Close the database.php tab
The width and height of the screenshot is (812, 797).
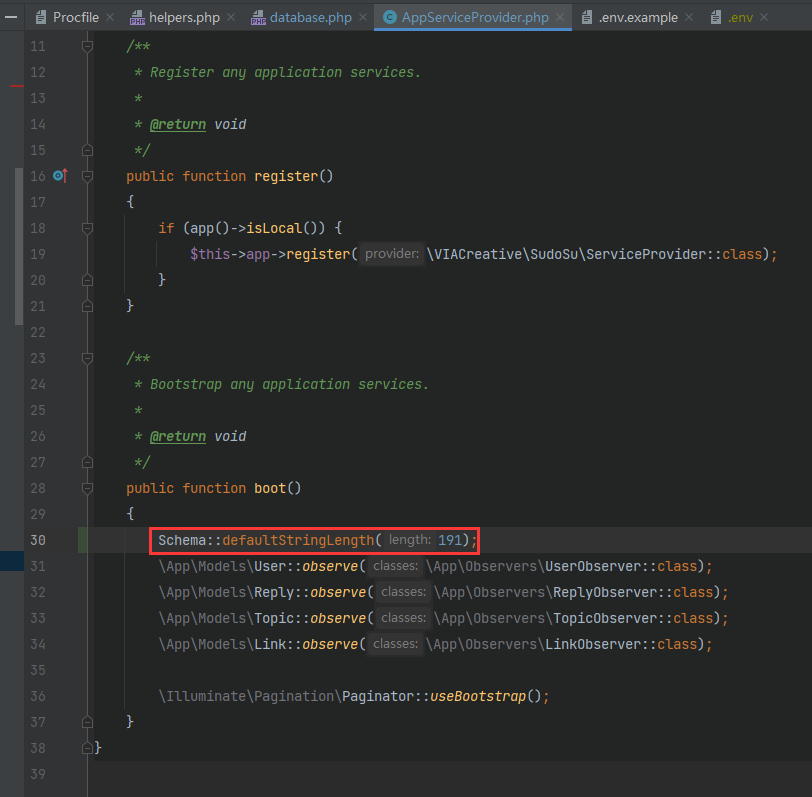361,18
